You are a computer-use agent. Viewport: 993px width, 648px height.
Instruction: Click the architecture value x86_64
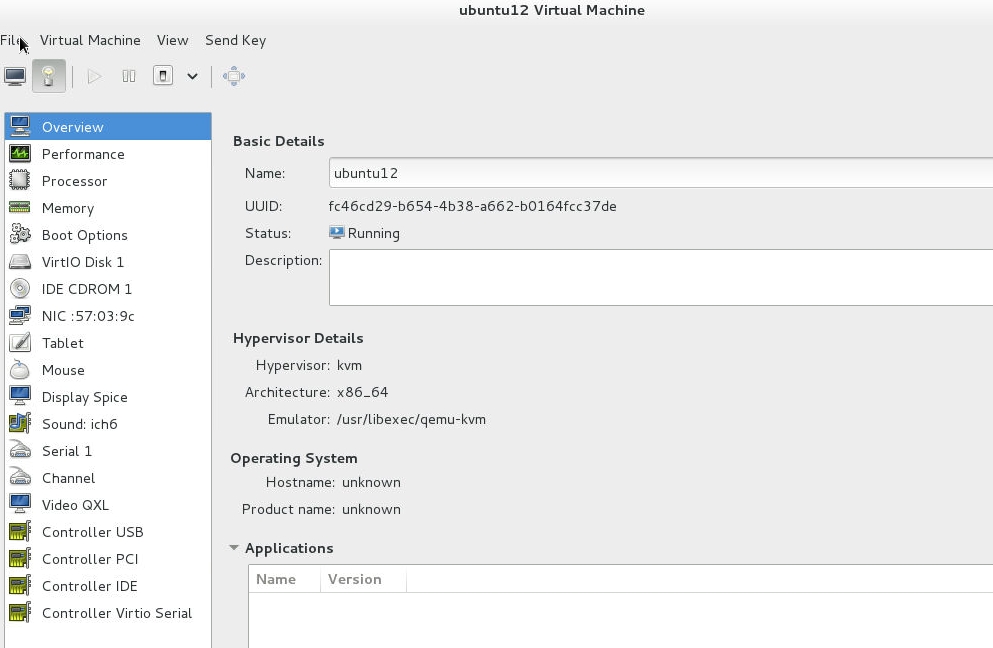(x=362, y=392)
